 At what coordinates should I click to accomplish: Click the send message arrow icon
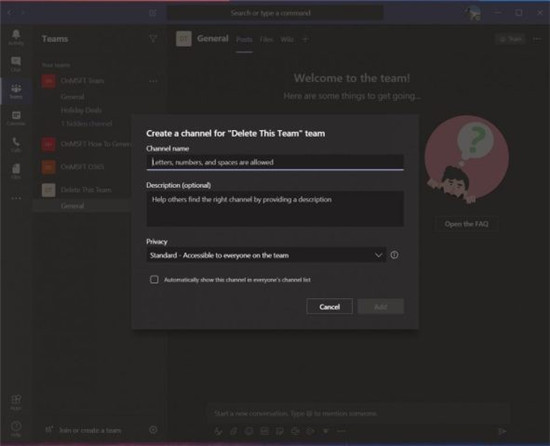(x=502, y=431)
